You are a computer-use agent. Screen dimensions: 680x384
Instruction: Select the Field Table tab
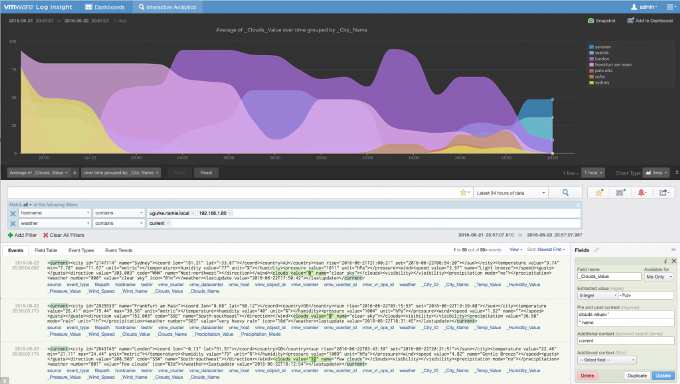[46, 250]
